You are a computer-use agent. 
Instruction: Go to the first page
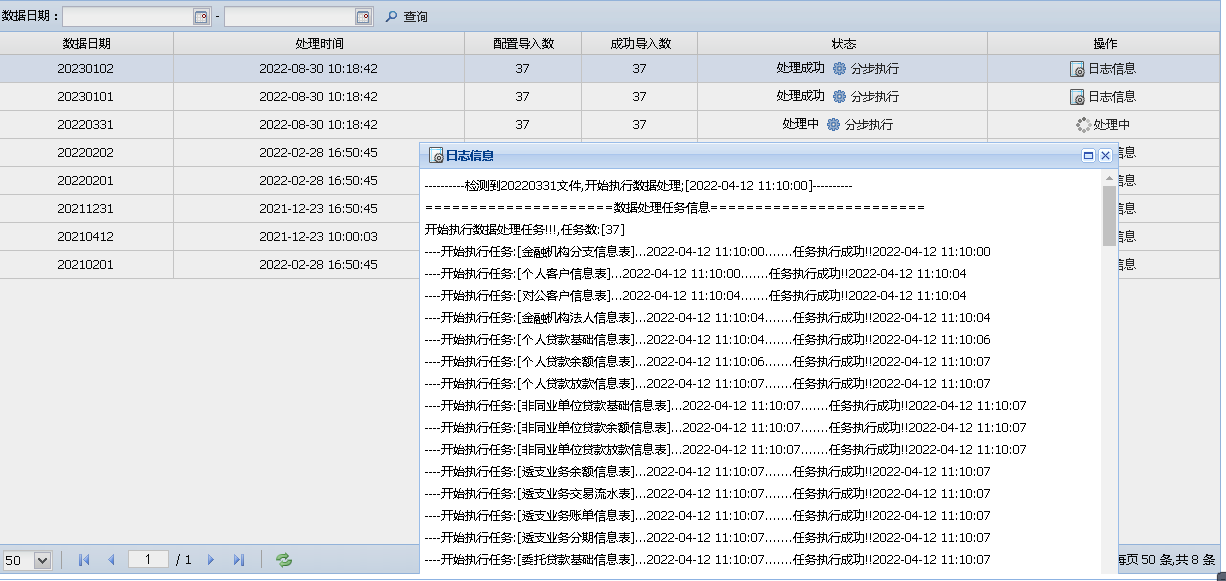pos(84,560)
